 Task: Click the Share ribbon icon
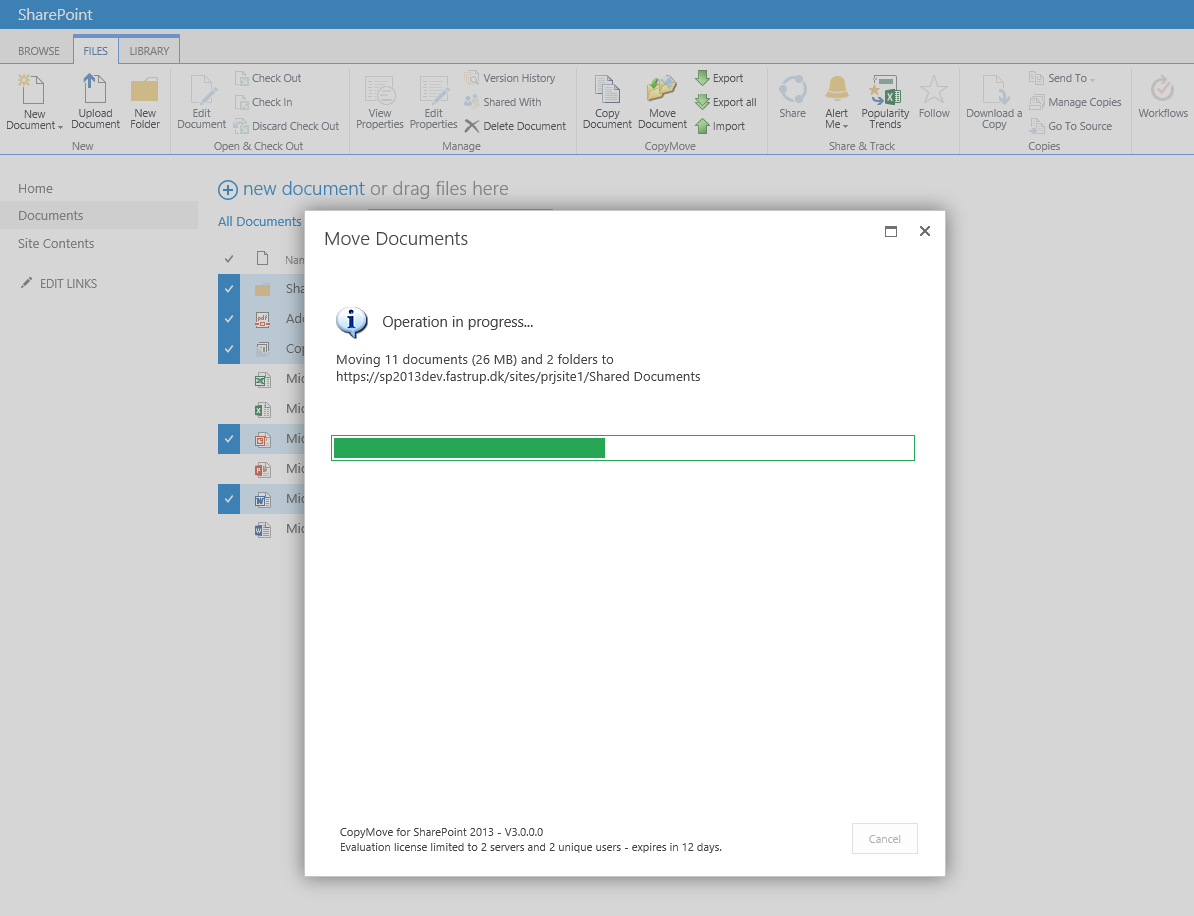792,89
